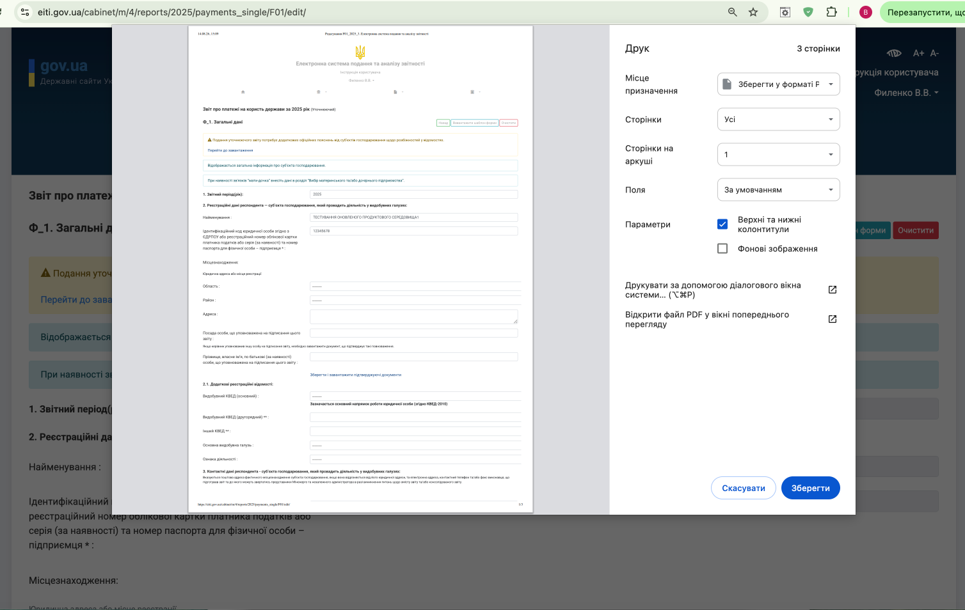Open the Филенко В.В. user menu
965x610 pixels.
[907, 93]
